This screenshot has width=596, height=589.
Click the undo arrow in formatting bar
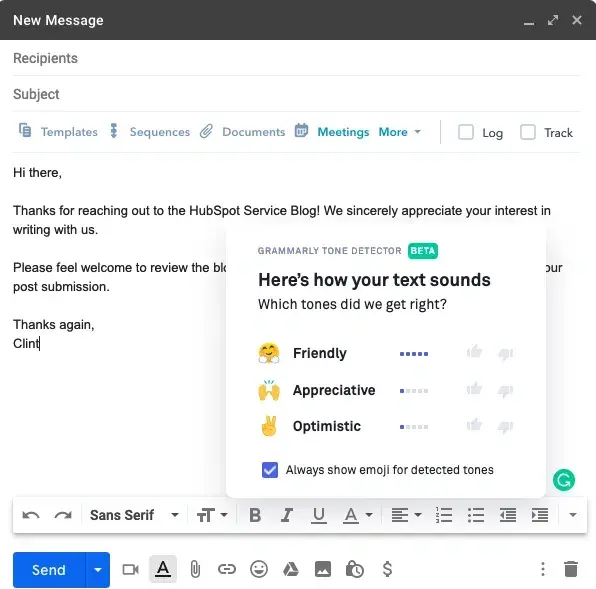31,515
